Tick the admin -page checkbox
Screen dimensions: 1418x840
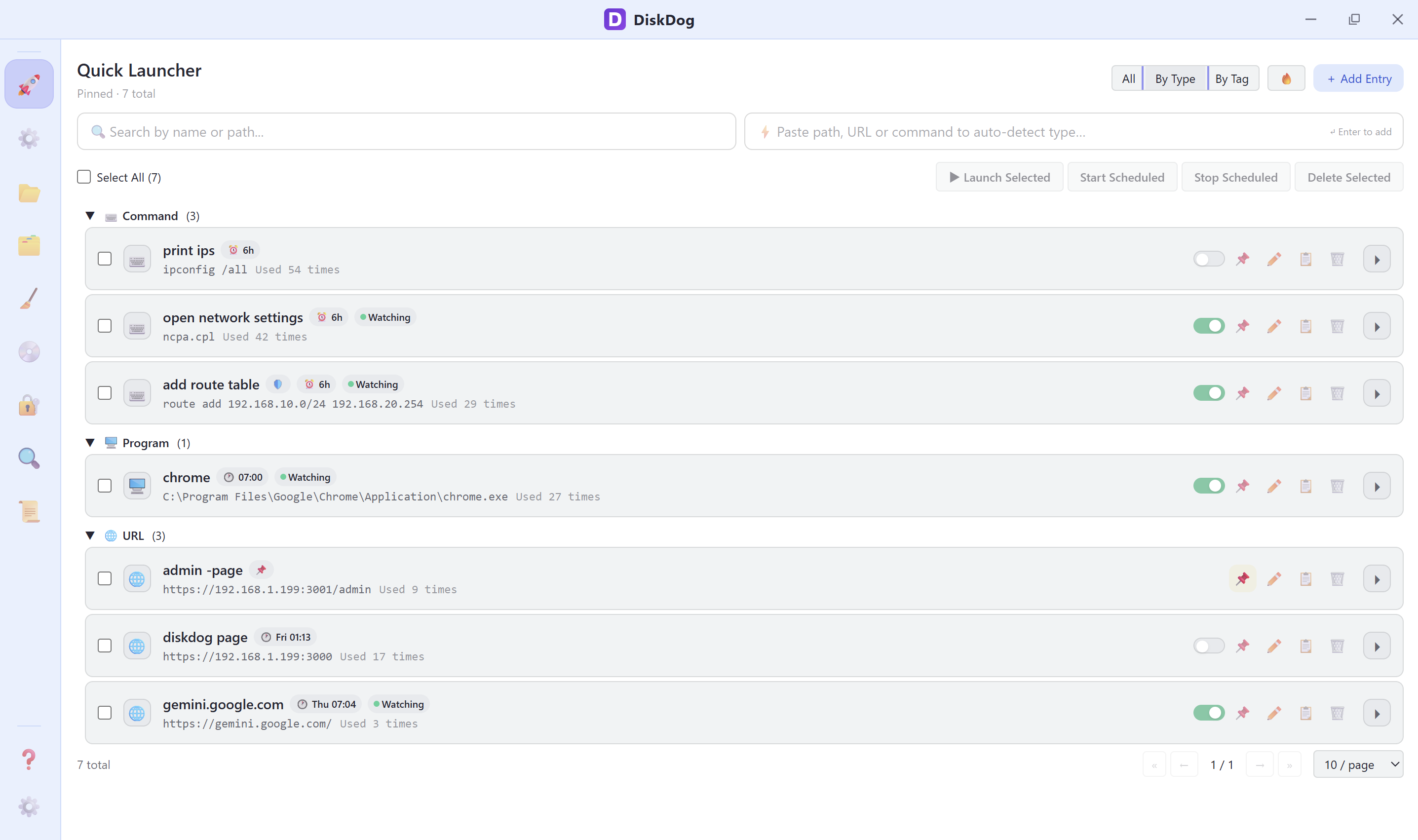click(x=105, y=578)
